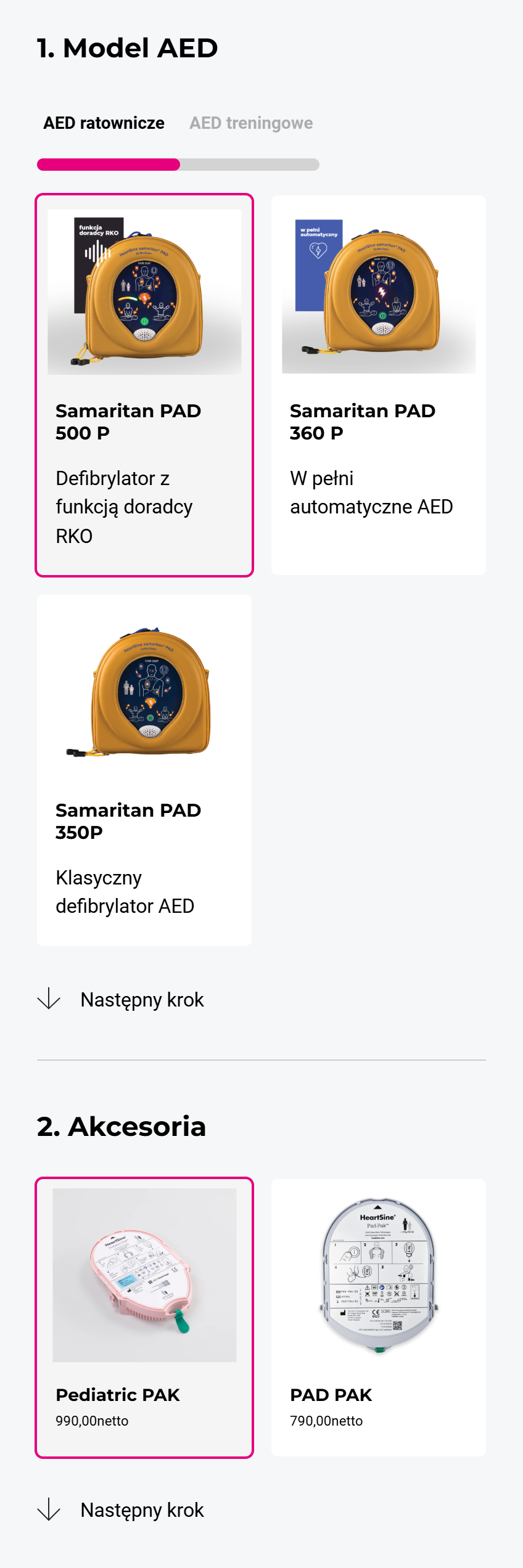Select the PAD PAK accessory card
This screenshot has width=523, height=1568.
click(379, 1318)
